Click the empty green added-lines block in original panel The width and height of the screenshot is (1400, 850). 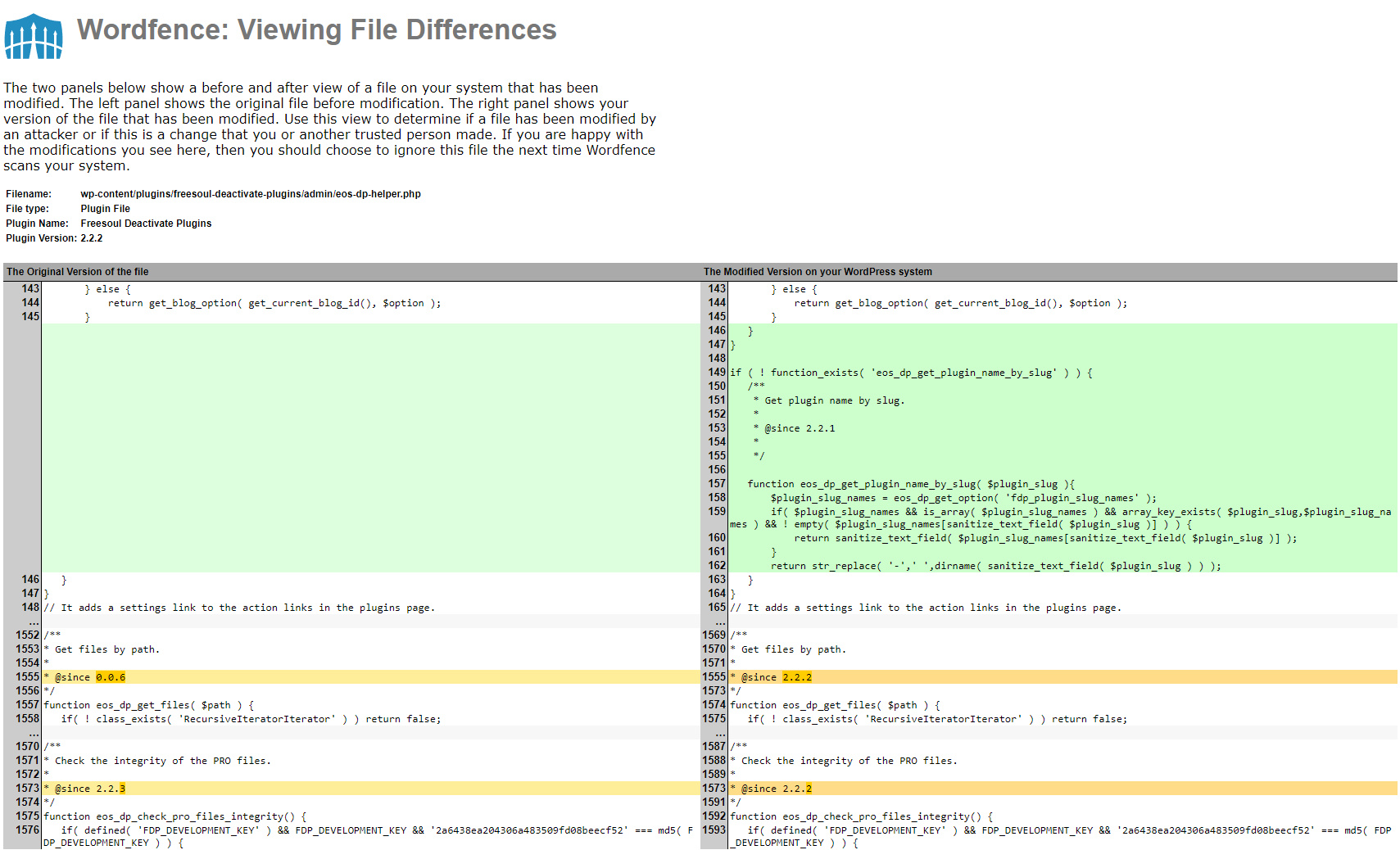click(x=370, y=448)
